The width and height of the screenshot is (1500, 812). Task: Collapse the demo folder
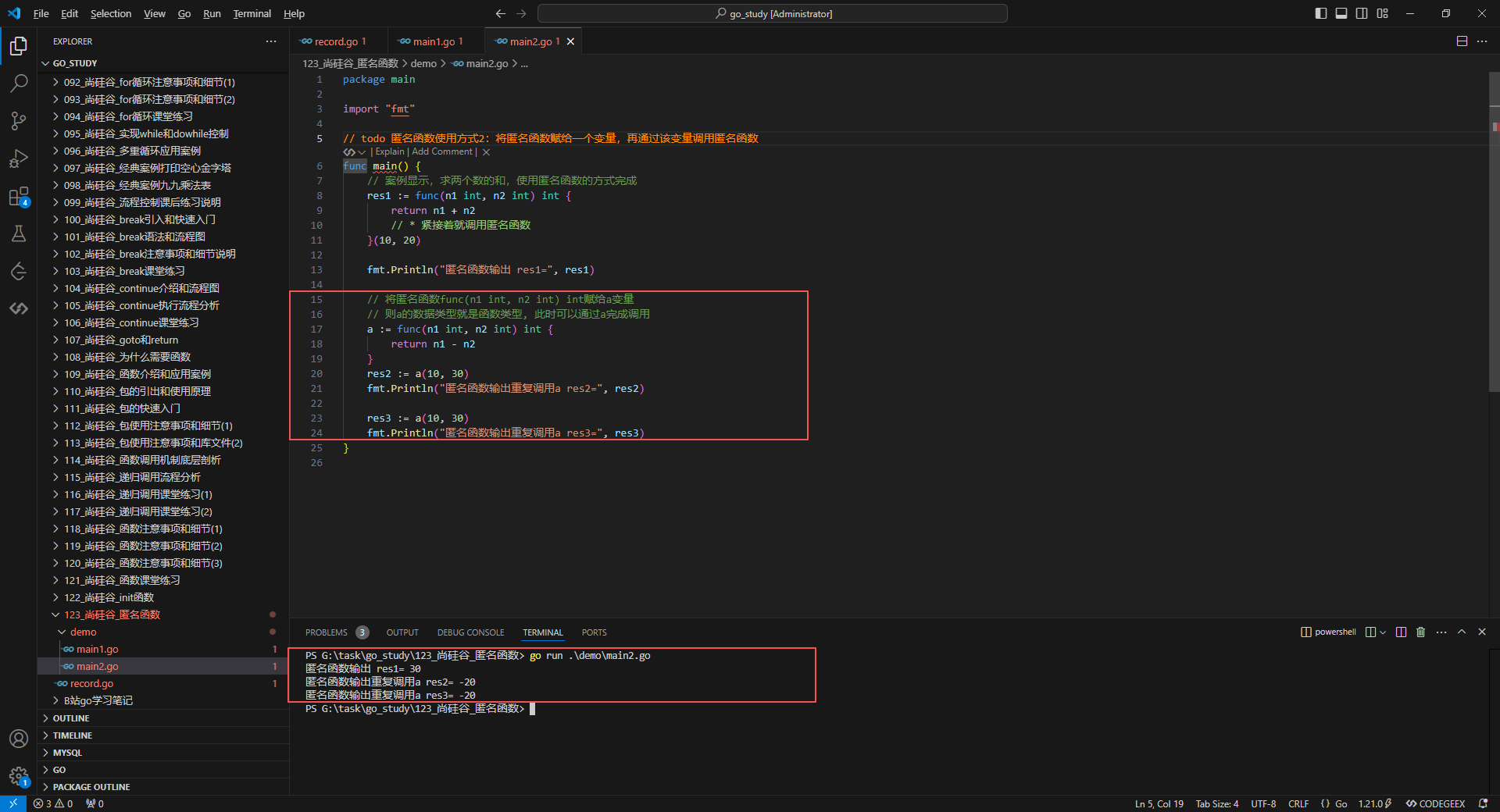tap(163, 632)
